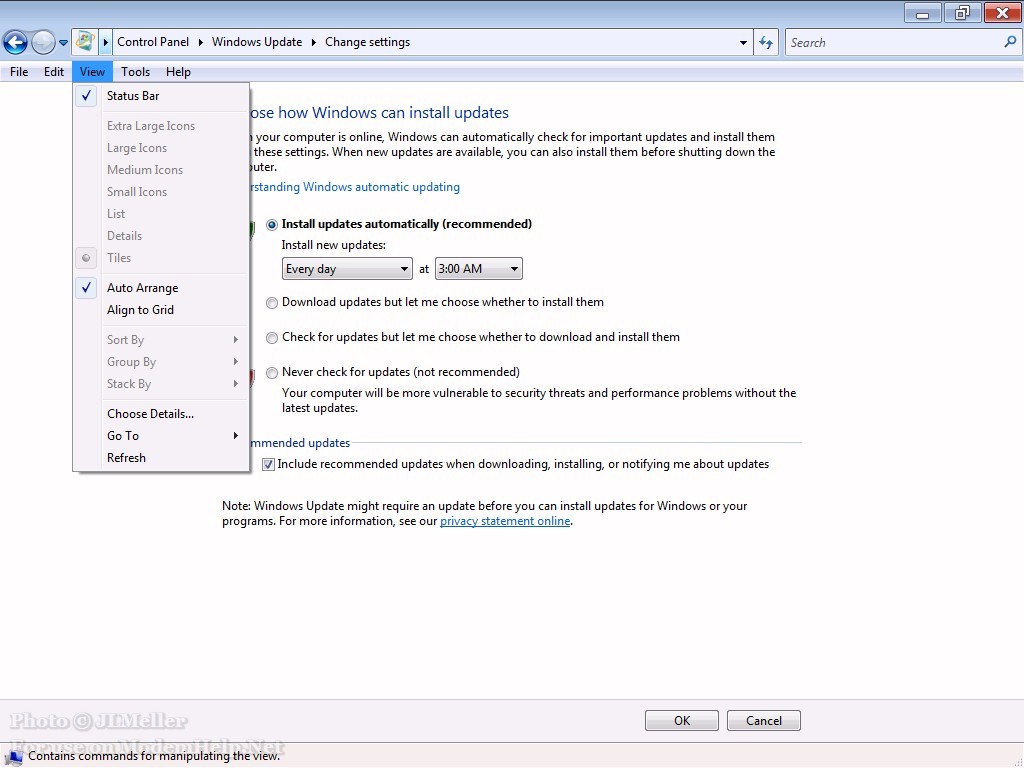Click the magnifying glass search icon
This screenshot has height=768, width=1024.
1010,42
